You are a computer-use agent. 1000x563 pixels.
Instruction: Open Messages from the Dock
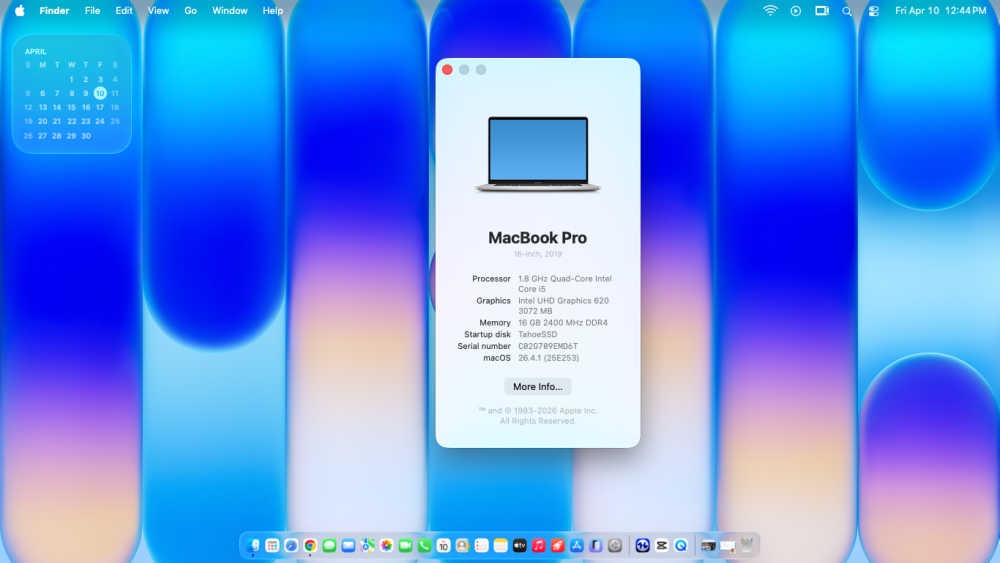329,545
